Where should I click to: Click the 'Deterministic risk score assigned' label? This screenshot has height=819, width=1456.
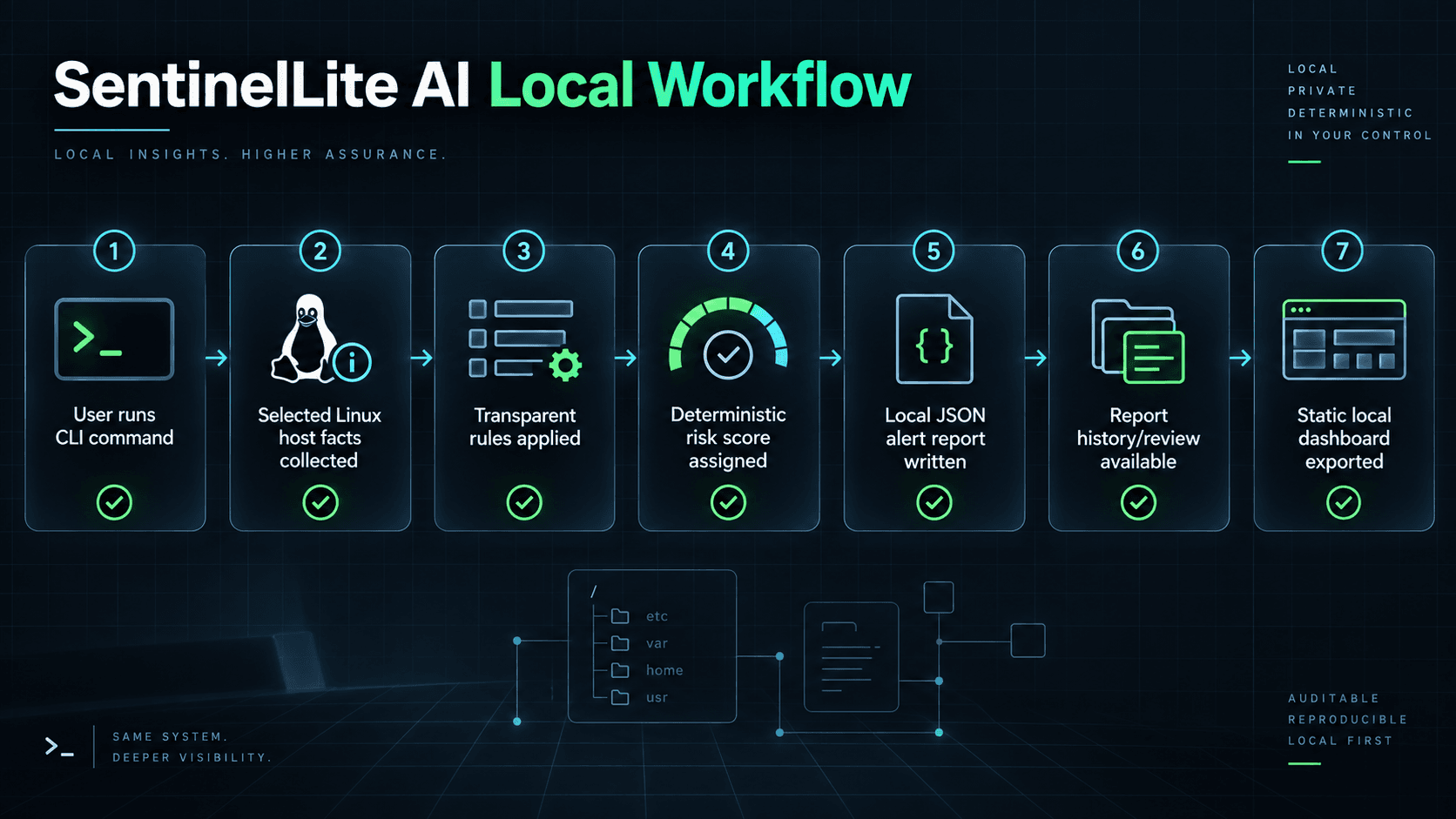tap(728, 438)
